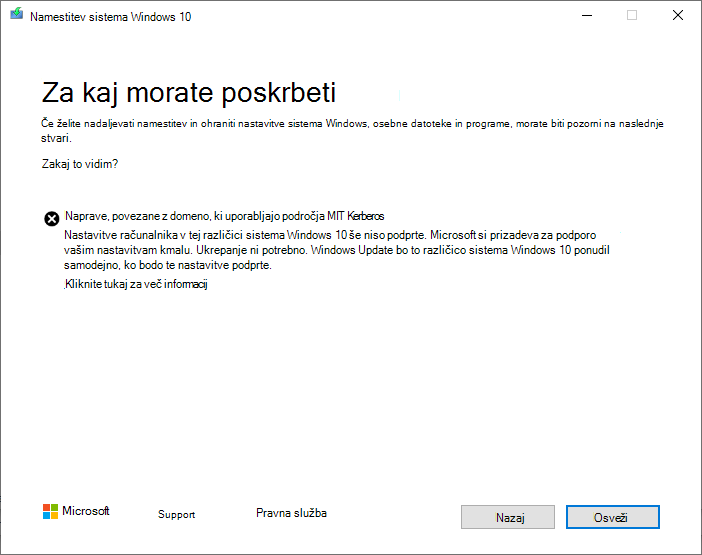Close the Windows 10 setup window
The width and height of the screenshot is (702, 555).
pyautogui.click(x=678, y=16)
